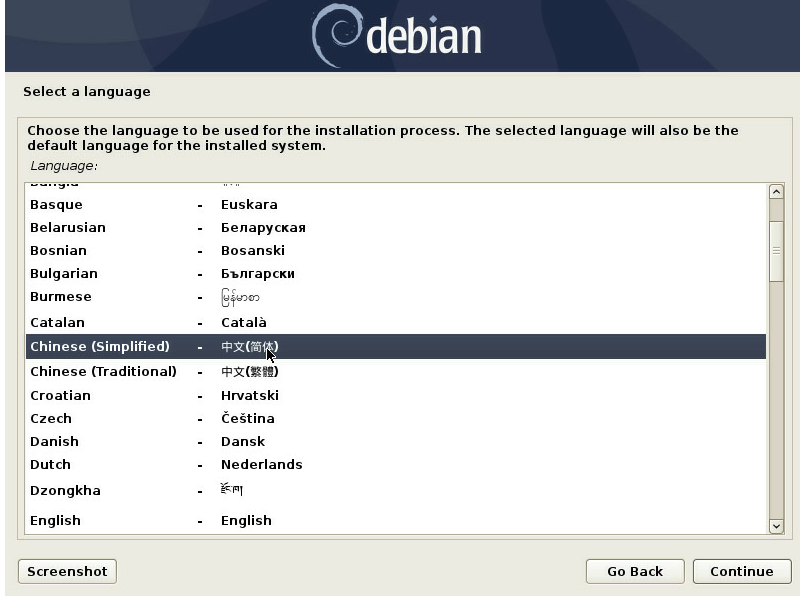The image size is (800, 596).
Task: Select Bosnian - Bosanski language
Action: 395,251
